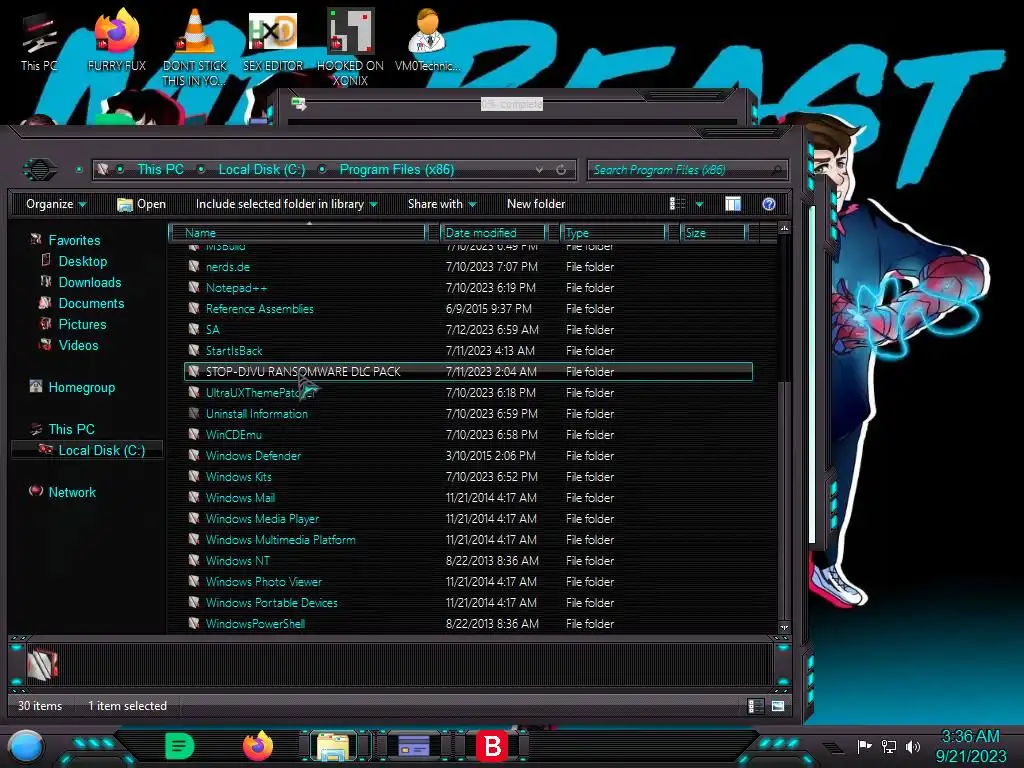Click the search magnifier icon
The image size is (1024, 768).
[x=776, y=170]
